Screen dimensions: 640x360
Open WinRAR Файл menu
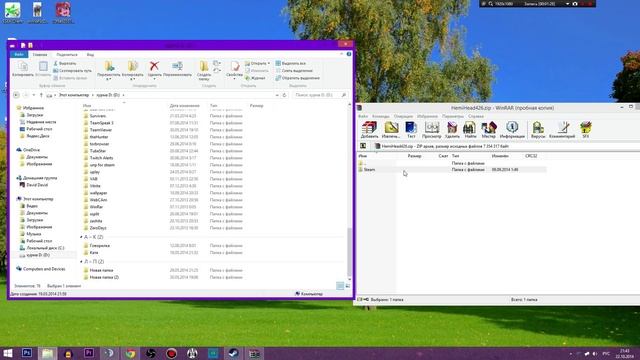tap(363, 116)
